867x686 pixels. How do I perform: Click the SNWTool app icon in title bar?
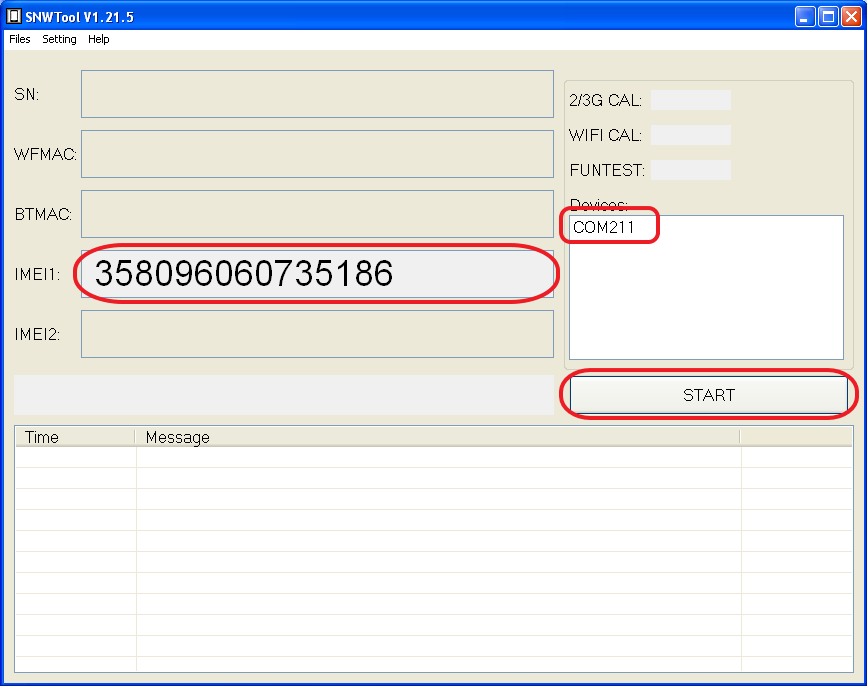[x=14, y=16]
